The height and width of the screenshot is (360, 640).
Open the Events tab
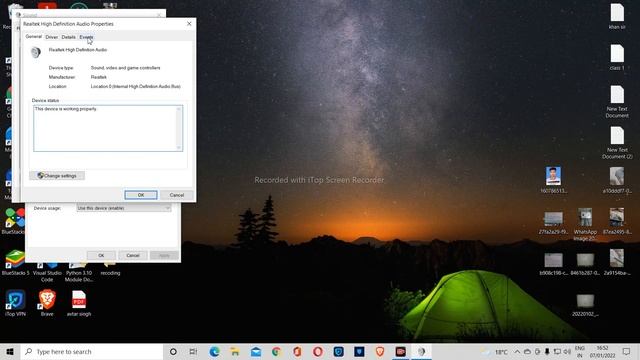coord(86,37)
